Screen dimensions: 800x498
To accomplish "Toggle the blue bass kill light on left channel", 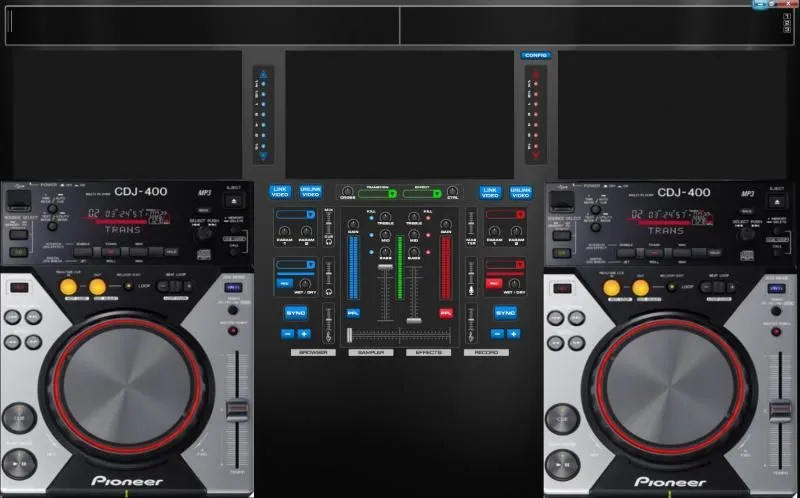I will (x=371, y=252).
